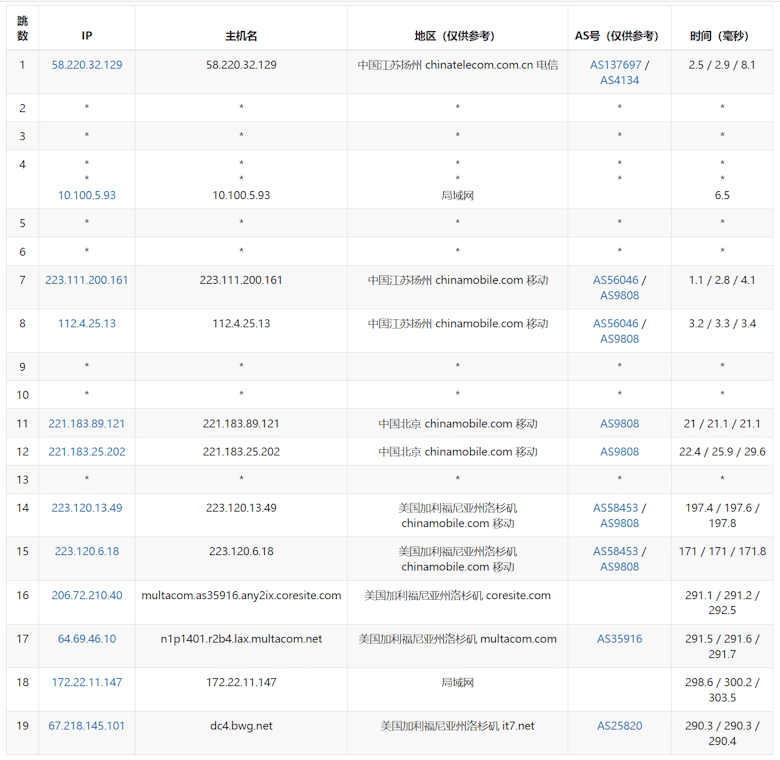The height and width of the screenshot is (760, 780).
Task: Click the blue 221.183.25.202 IP link
Action: pyautogui.click(x=87, y=452)
